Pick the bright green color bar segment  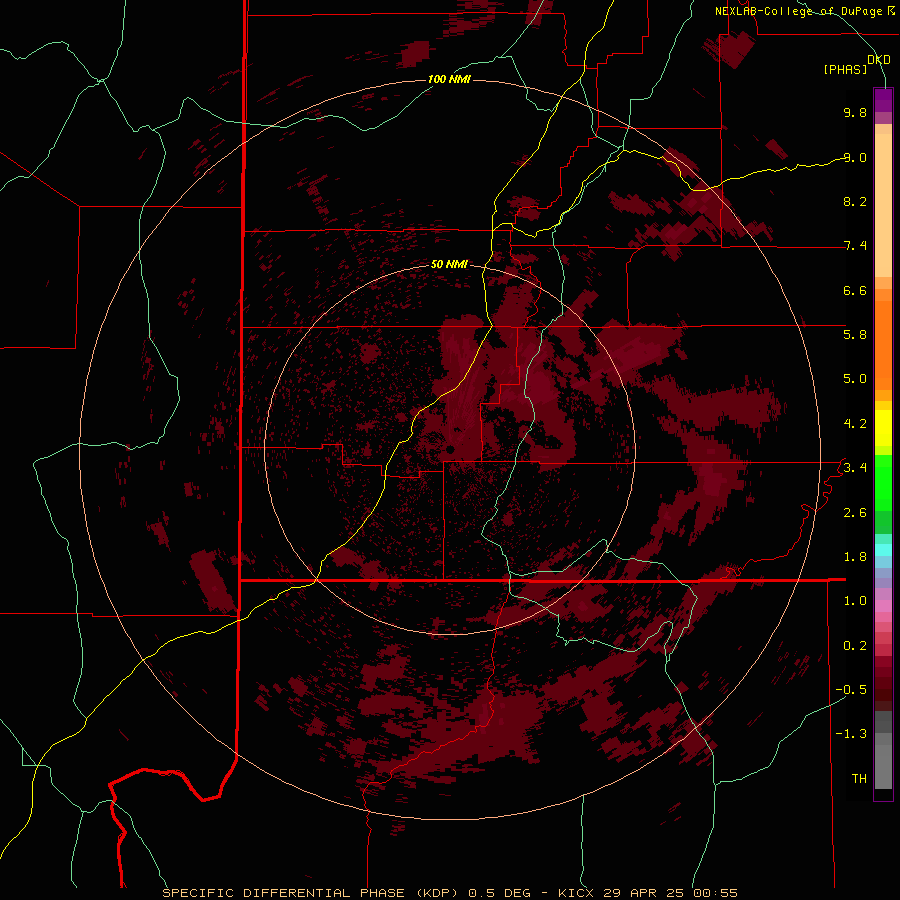pyautogui.click(x=883, y=482)
